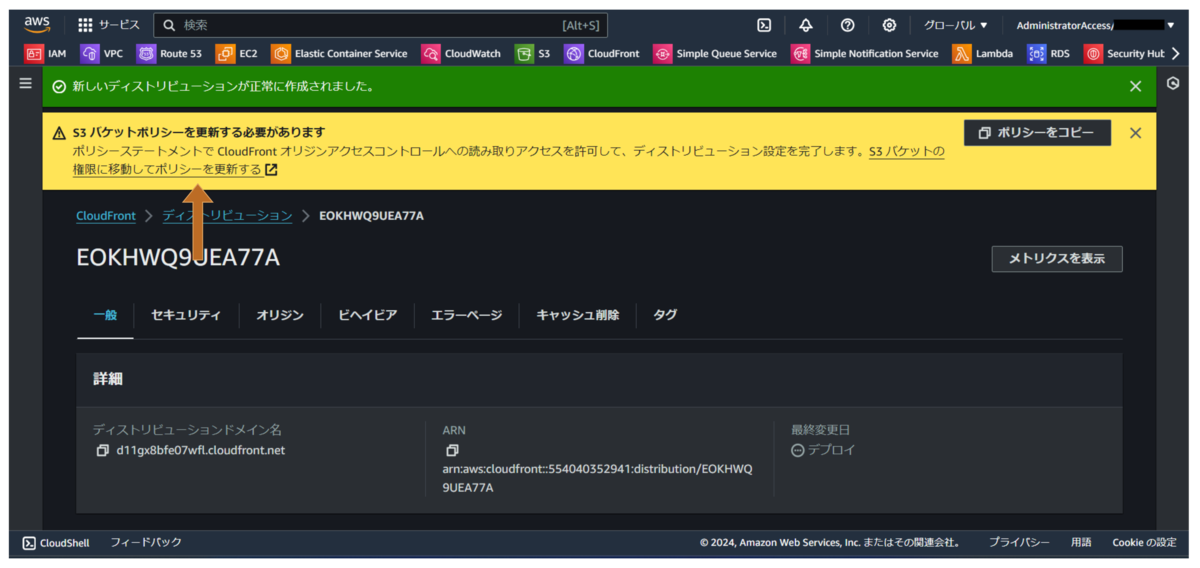1200x568 pixels.
Task: Expand the グローバル region dropdown
Action: 955,25
